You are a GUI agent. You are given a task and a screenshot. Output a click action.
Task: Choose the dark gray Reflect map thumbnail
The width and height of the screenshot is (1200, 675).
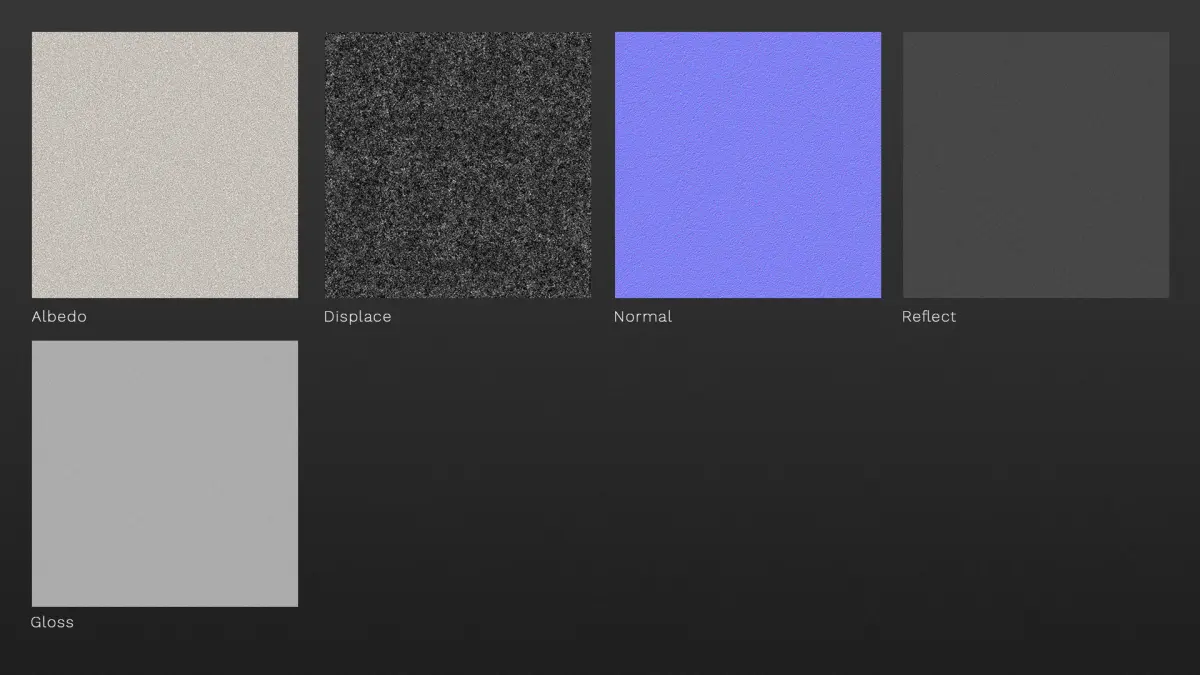coord(1036,165)
